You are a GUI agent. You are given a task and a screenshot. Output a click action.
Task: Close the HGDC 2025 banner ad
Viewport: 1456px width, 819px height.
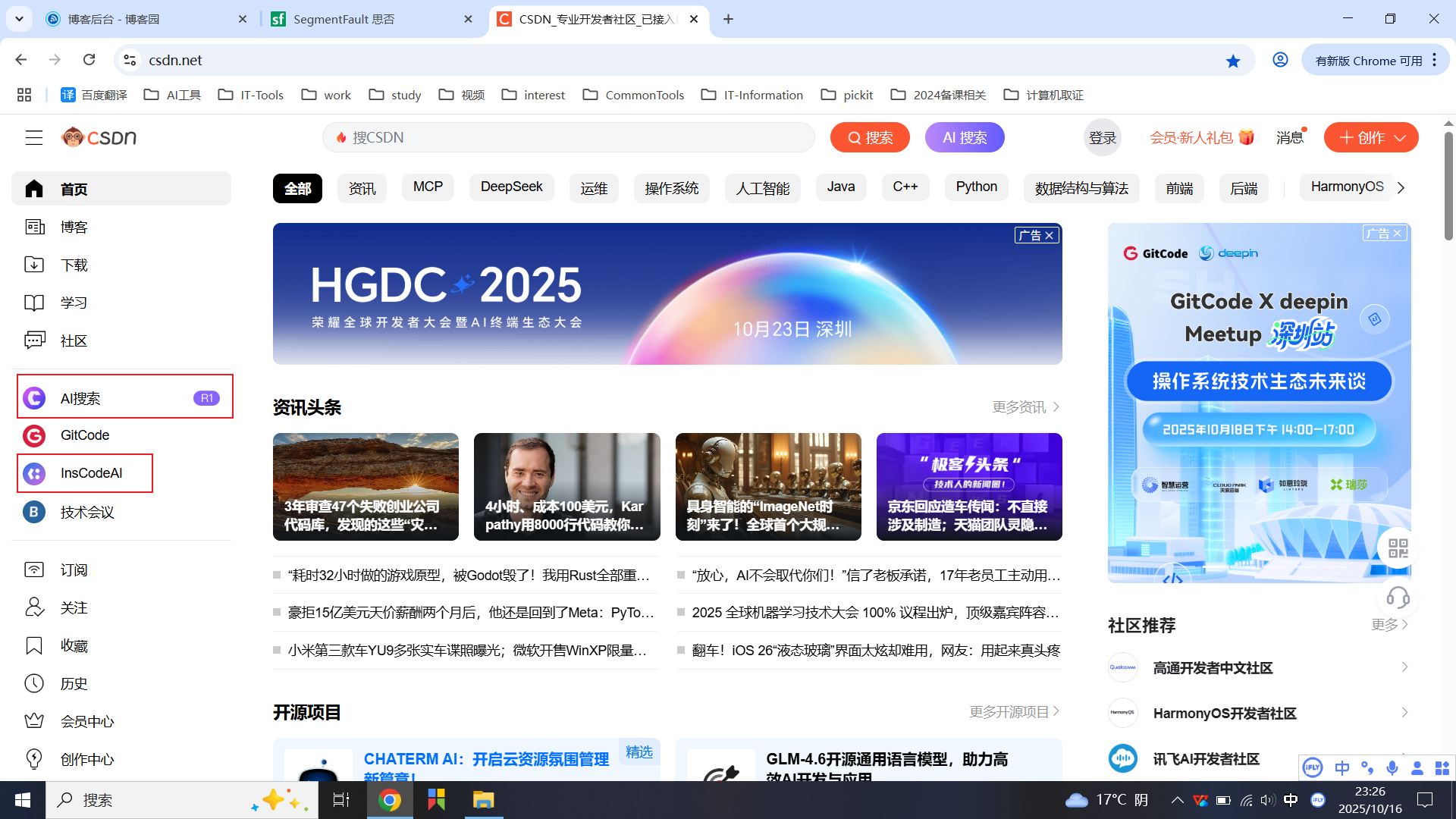pos(1050,236)
